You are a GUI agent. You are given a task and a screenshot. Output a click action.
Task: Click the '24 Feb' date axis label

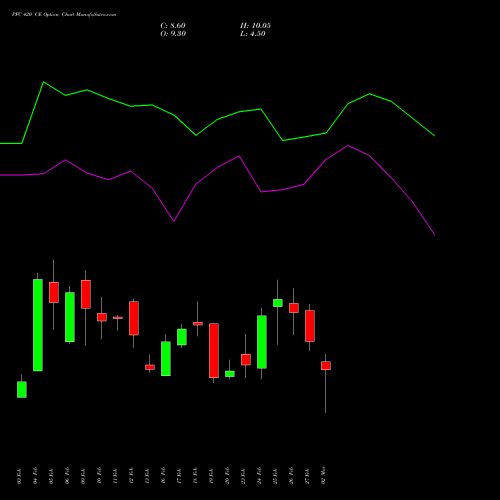(x=259, y=476)
